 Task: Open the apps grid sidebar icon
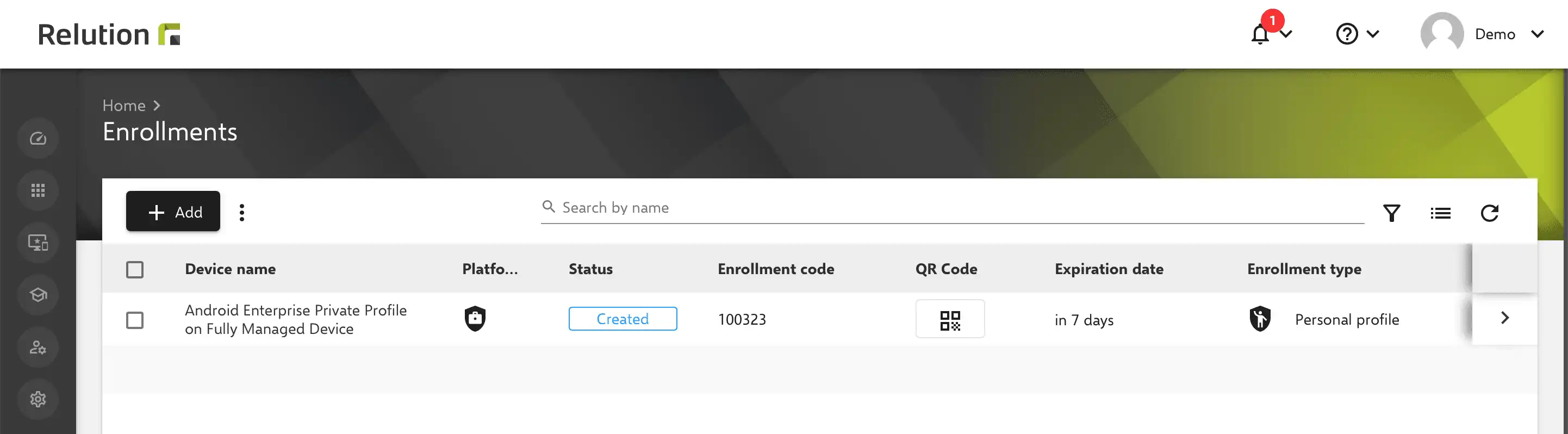click(x=38, y=190)
